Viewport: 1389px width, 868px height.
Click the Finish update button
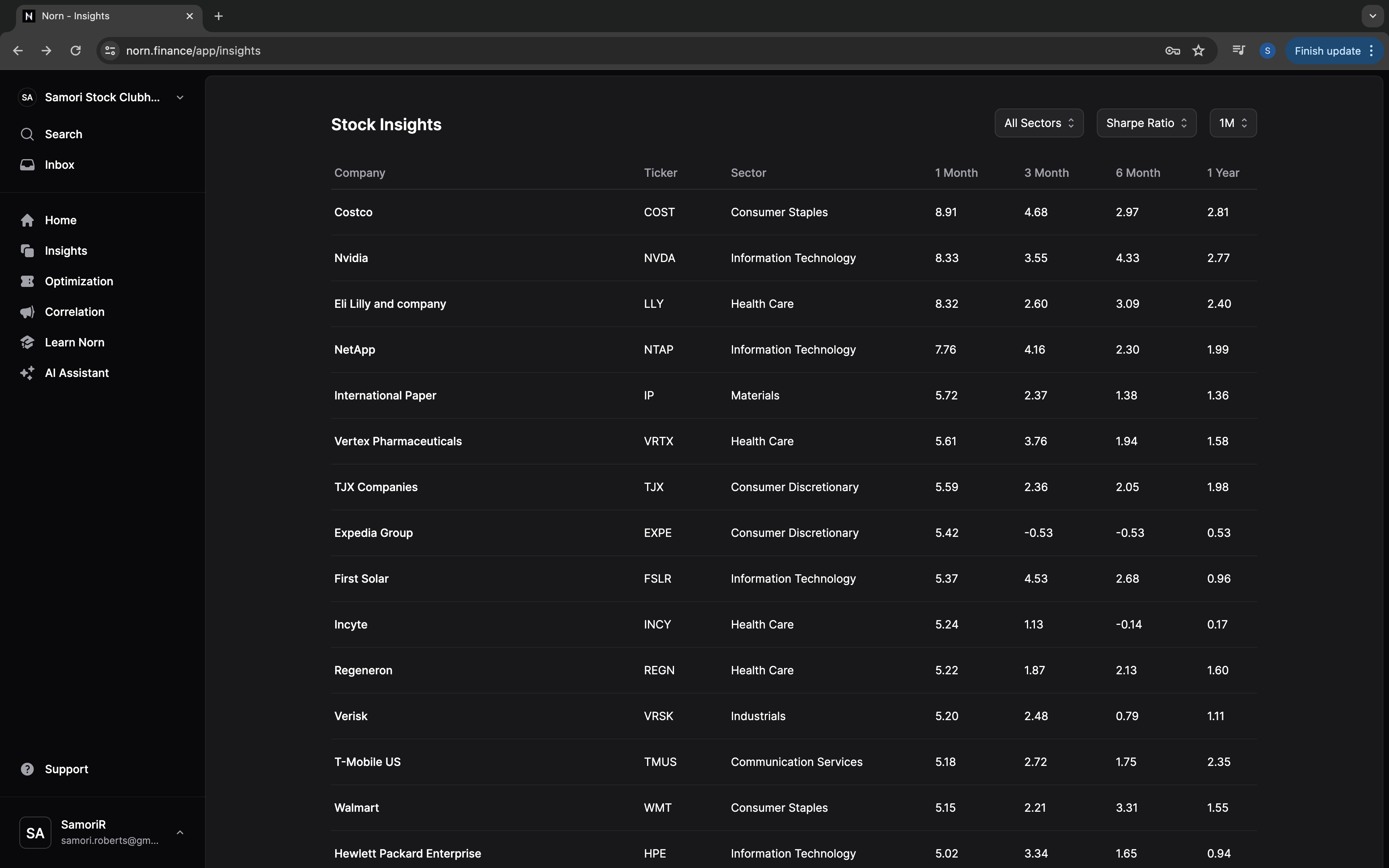(x=1326, y=51)
